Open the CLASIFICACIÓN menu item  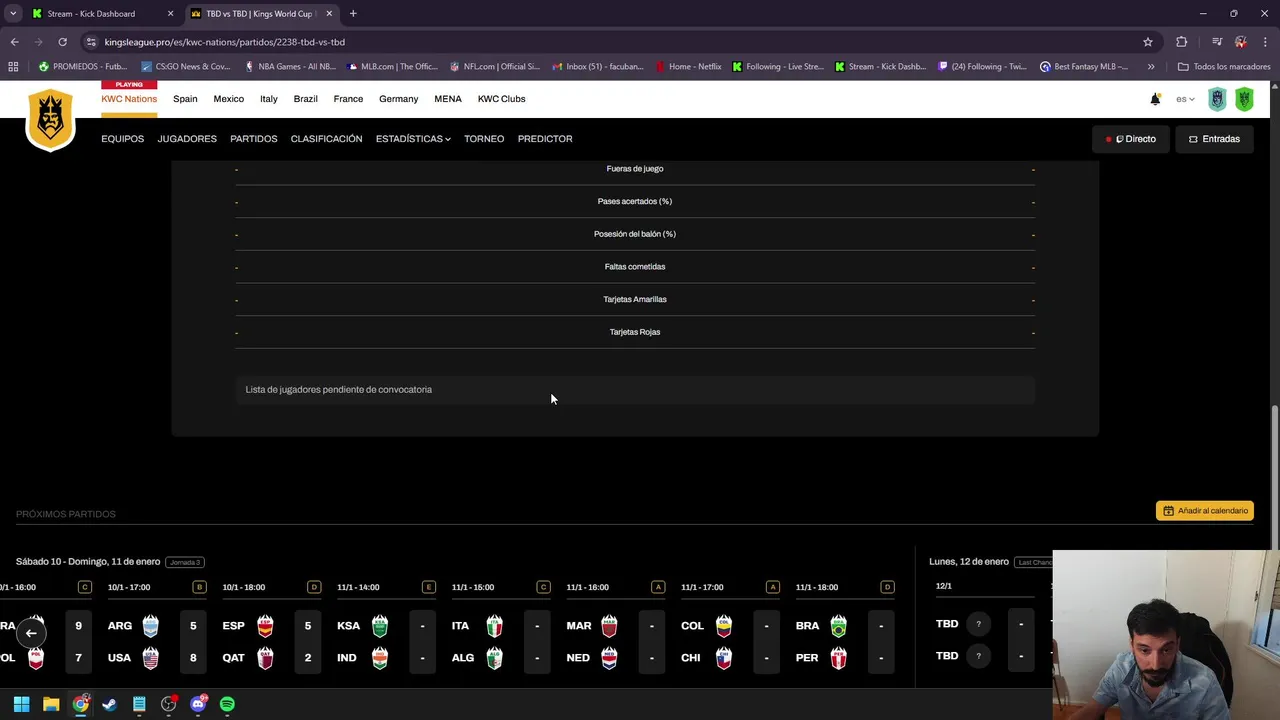coord(326,139)
